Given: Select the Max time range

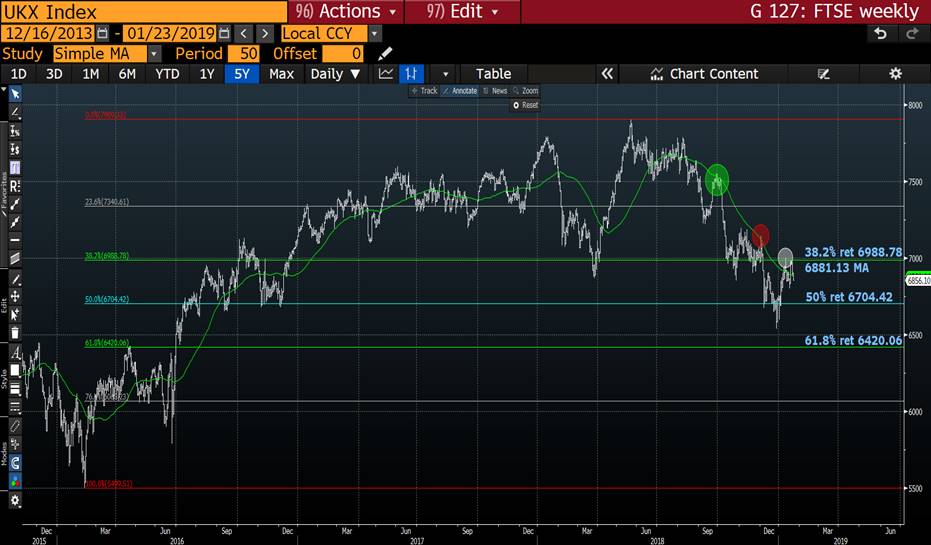Looking at the screenshot, I should [x=281, y=74].
